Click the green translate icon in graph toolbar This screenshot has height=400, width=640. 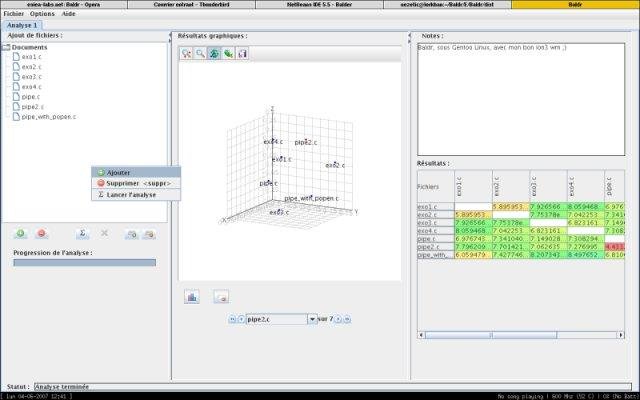(x=228, y=53)
